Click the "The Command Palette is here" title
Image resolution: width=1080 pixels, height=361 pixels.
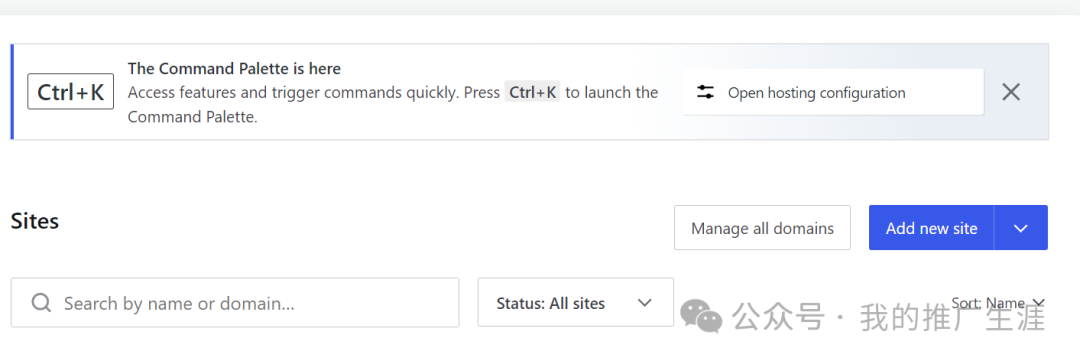click(x=234, y=69)
